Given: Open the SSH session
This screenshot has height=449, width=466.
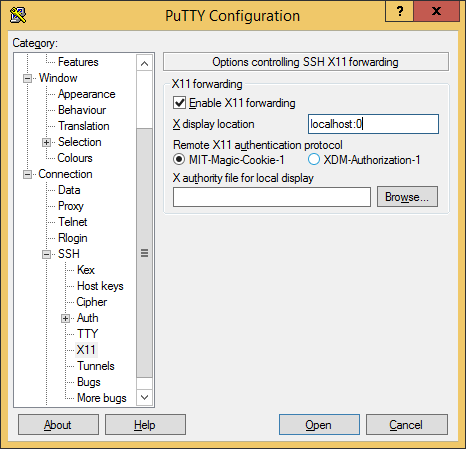Looking at the screenshot, I should pyautogui.click(x=319, y=425).
